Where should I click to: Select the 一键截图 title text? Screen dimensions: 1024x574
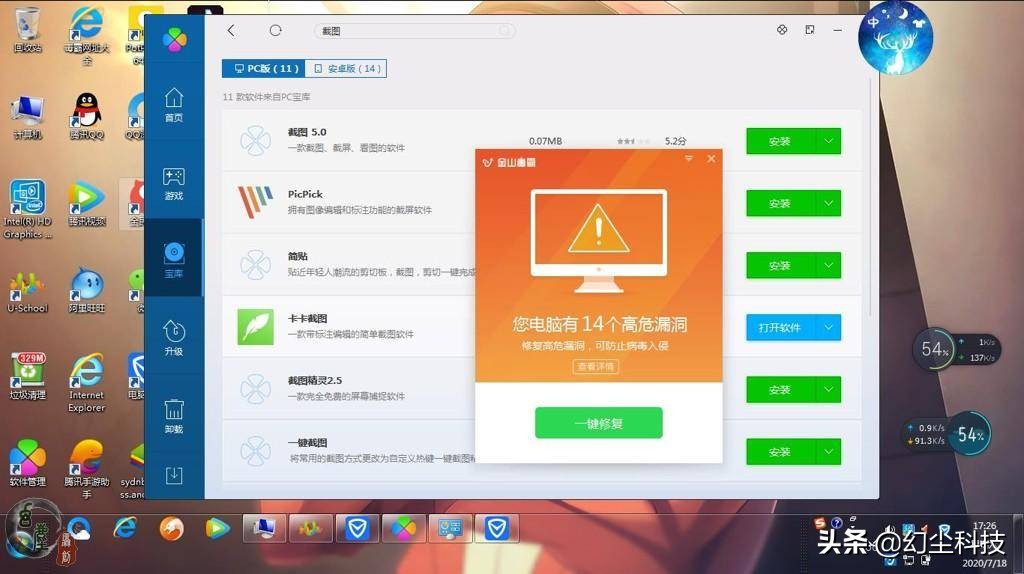coord(308,443)
